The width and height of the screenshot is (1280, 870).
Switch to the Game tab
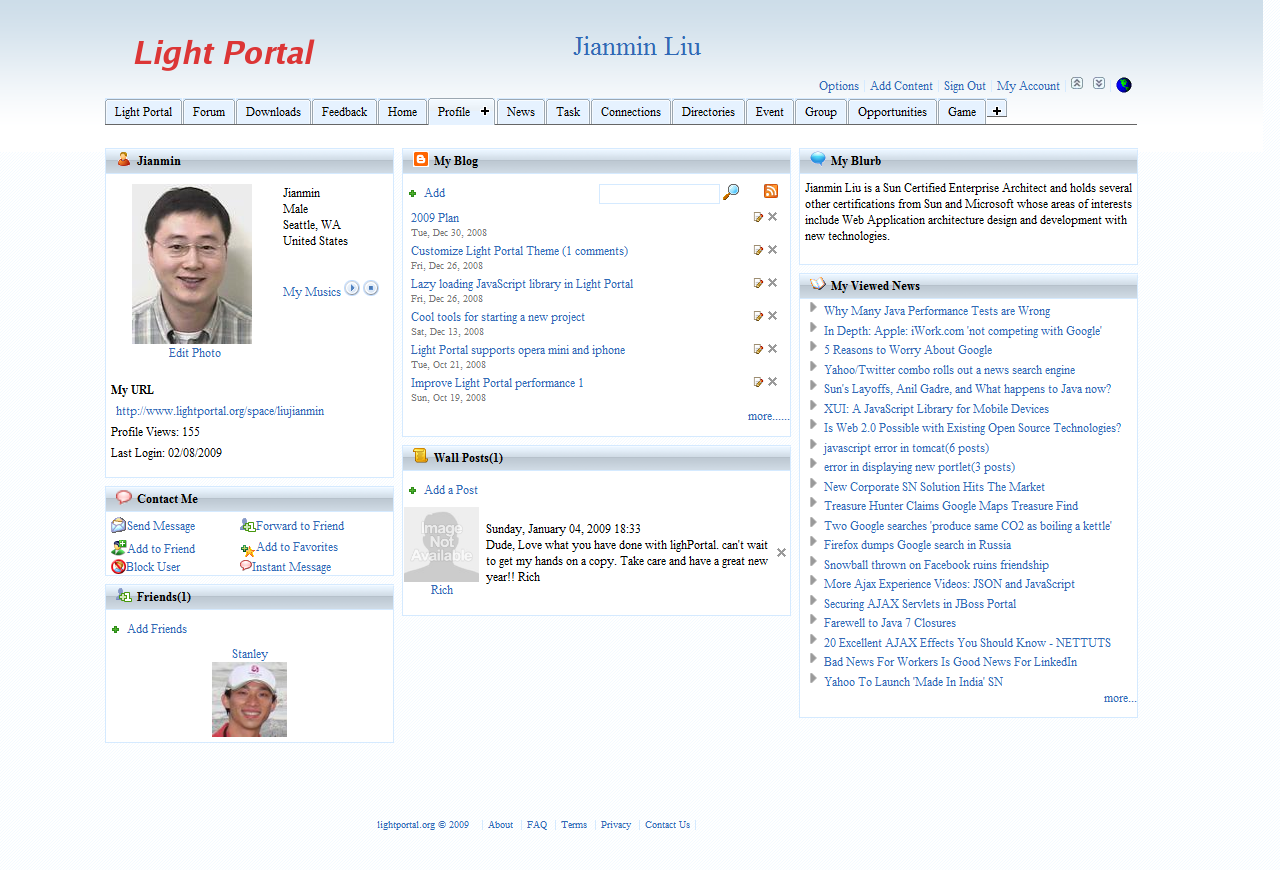point(962,112)
